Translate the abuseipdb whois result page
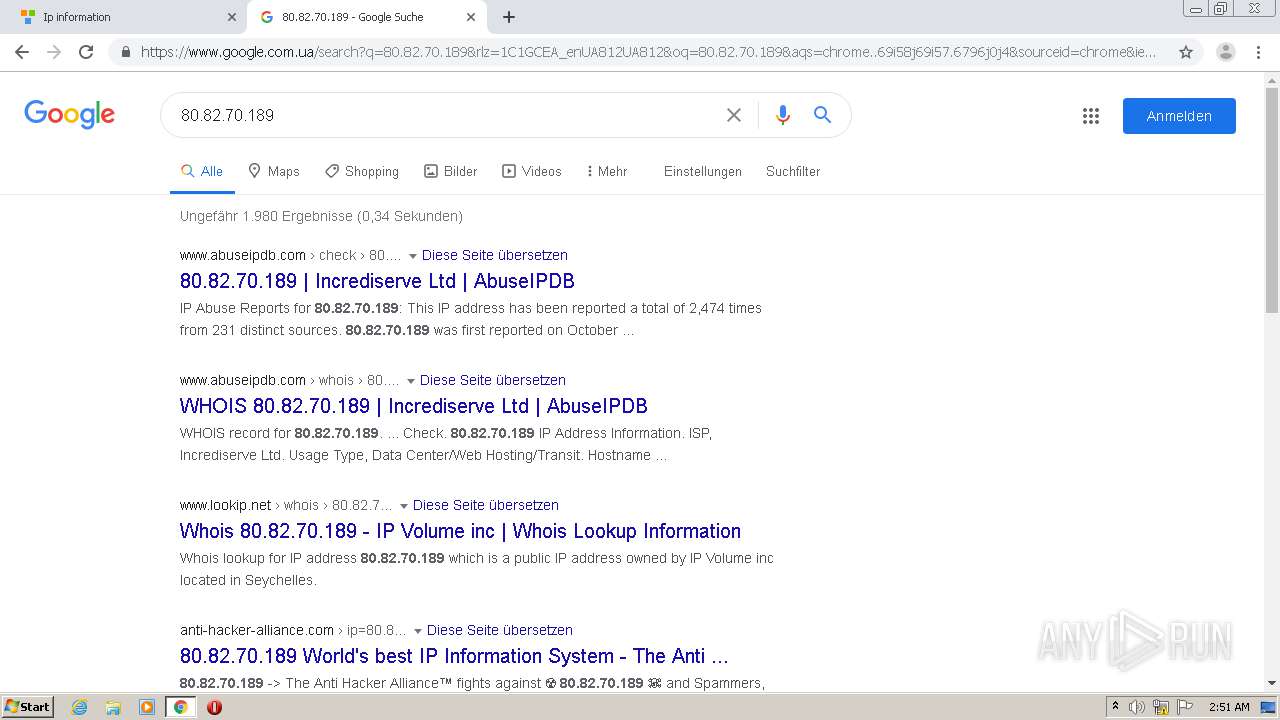Screen dimensions: 1280x720 493,380
